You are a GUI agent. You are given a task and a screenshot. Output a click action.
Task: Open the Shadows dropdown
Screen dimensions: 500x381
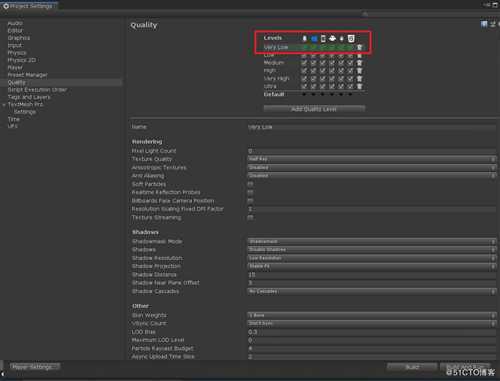tap(372, 250)
